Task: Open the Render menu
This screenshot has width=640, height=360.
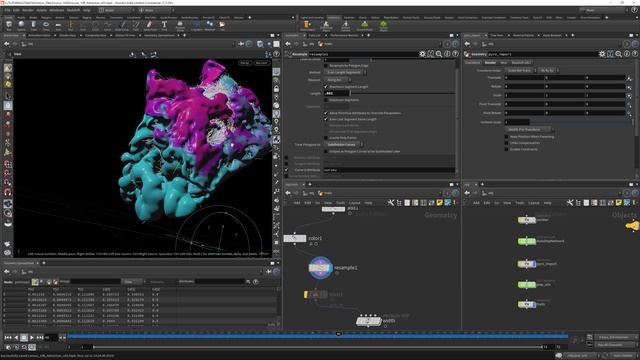Action: click(28, 10)
